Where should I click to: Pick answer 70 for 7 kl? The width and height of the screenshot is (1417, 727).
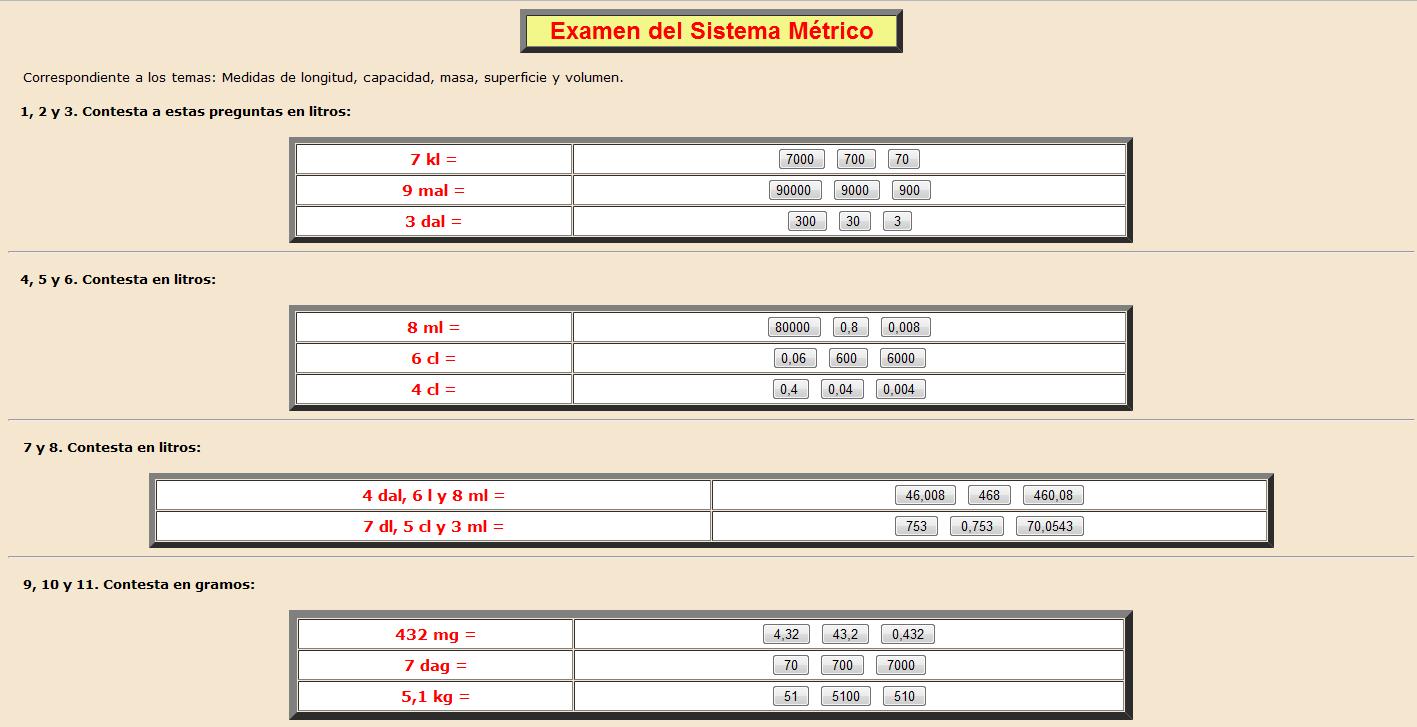tap(902, 159)
